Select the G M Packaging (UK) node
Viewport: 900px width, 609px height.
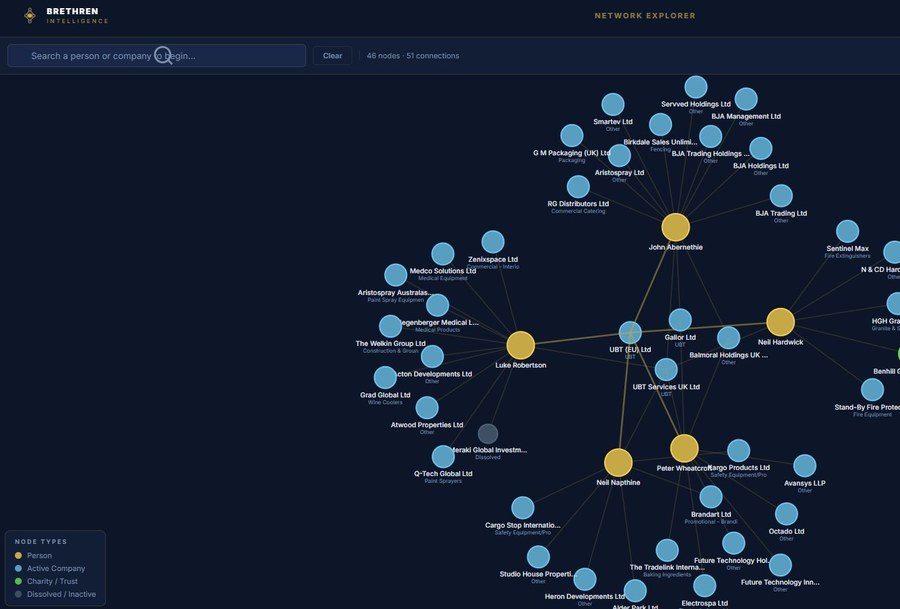(x=572, y=136)
